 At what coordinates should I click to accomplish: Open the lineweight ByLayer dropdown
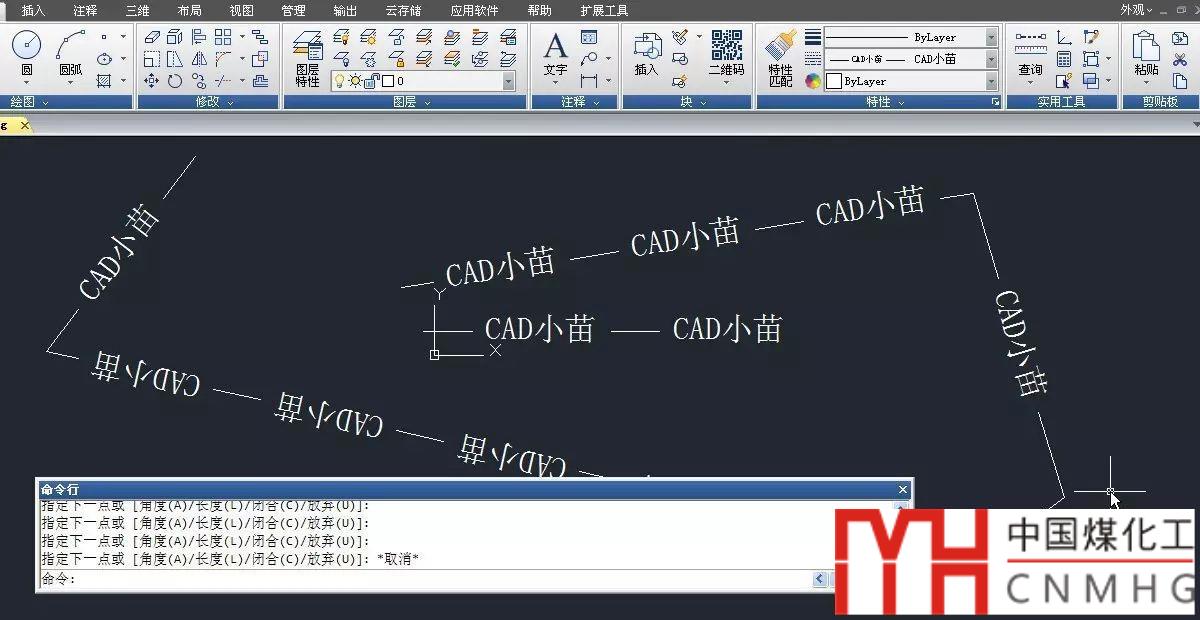(991, 37)
